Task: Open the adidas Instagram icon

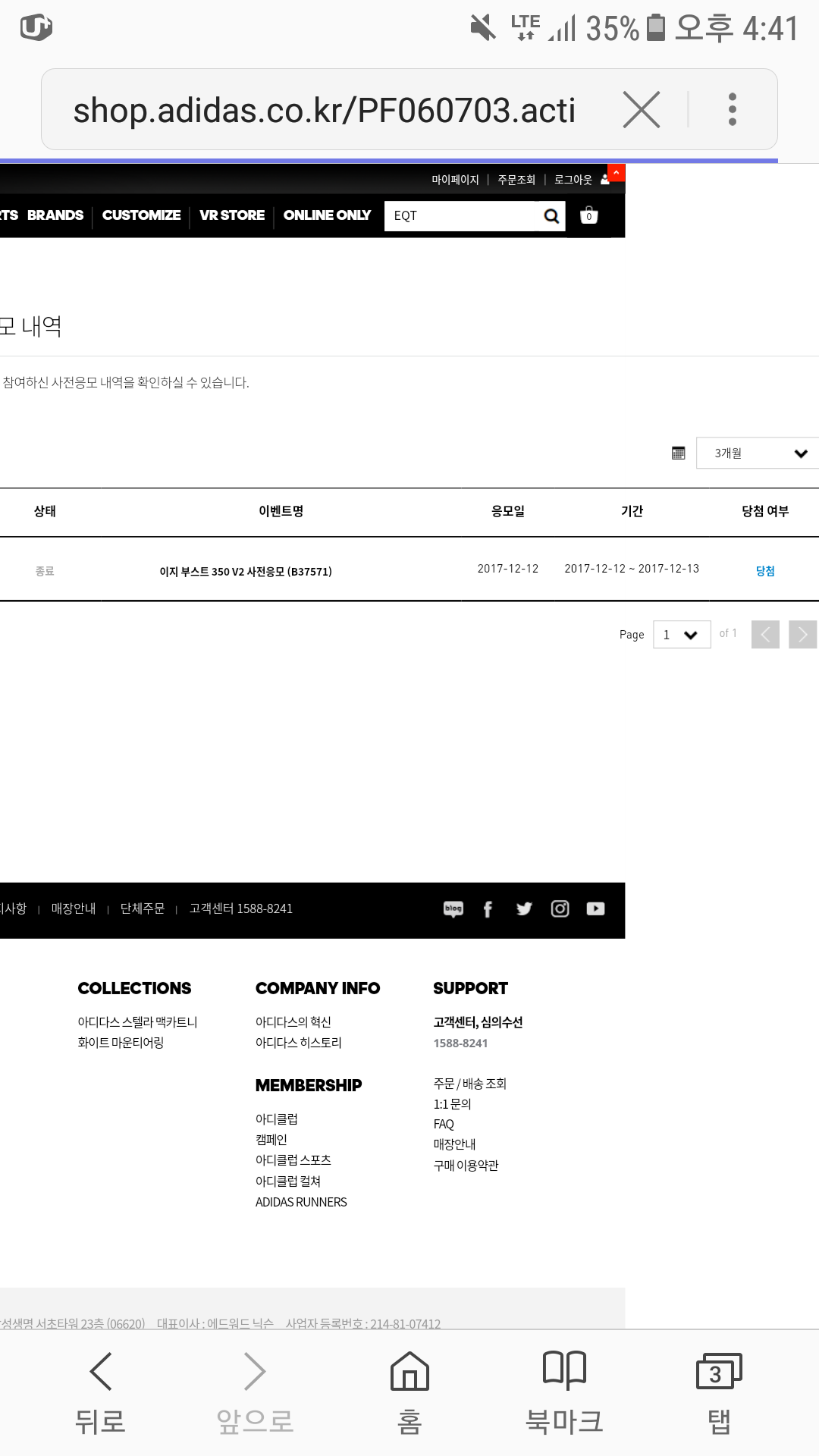Action: click(x=560, y=908)
